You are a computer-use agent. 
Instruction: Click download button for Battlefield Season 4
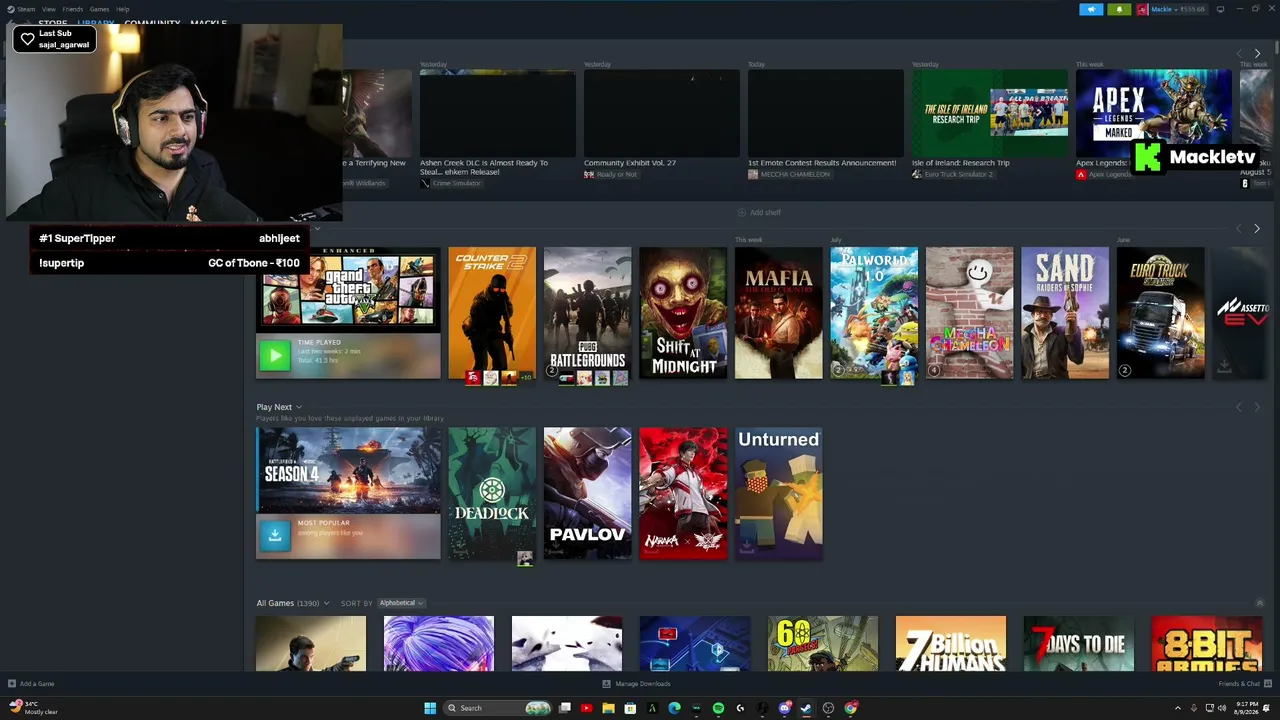click(275, 535)
